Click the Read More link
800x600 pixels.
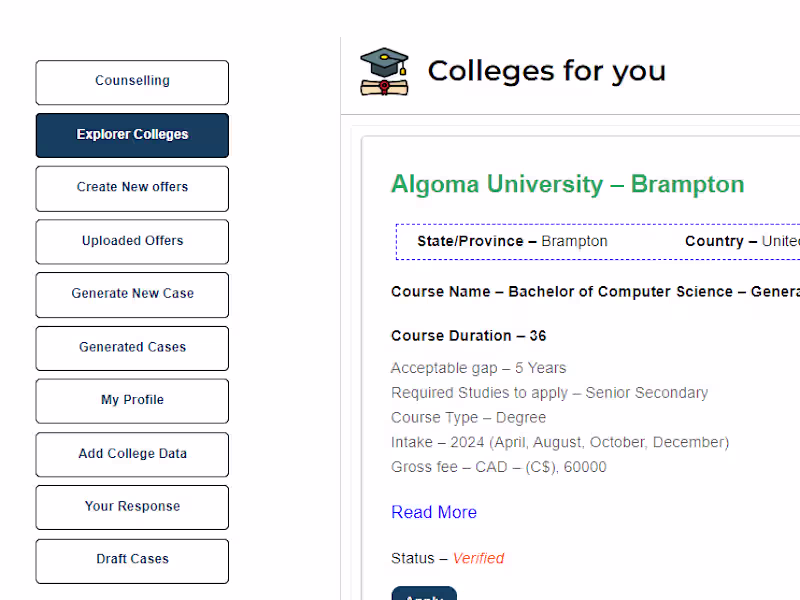(433, 512)
